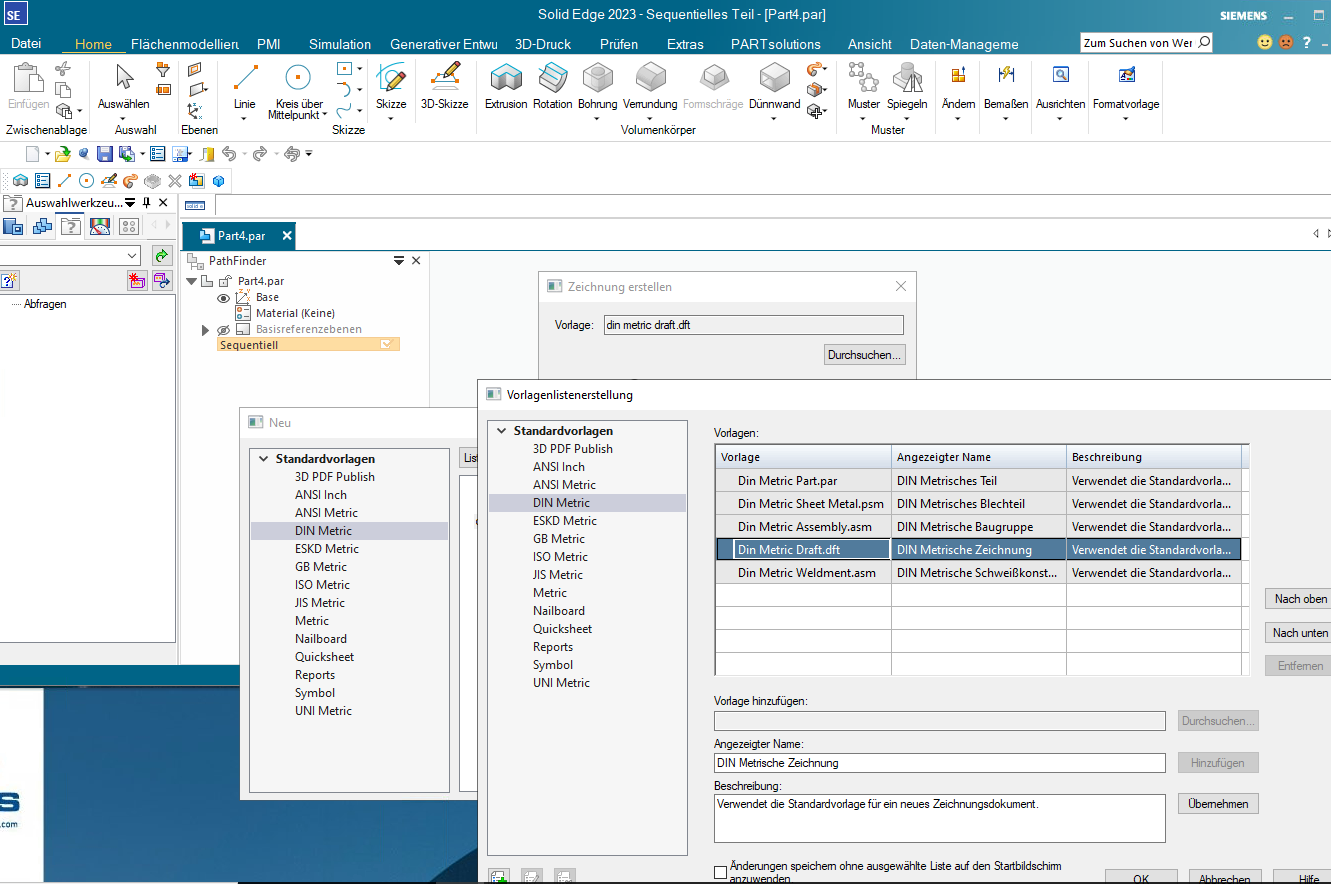Open the Ausrichten tool
Viewport: 1331px width, 884px height.
point(1060,85)
